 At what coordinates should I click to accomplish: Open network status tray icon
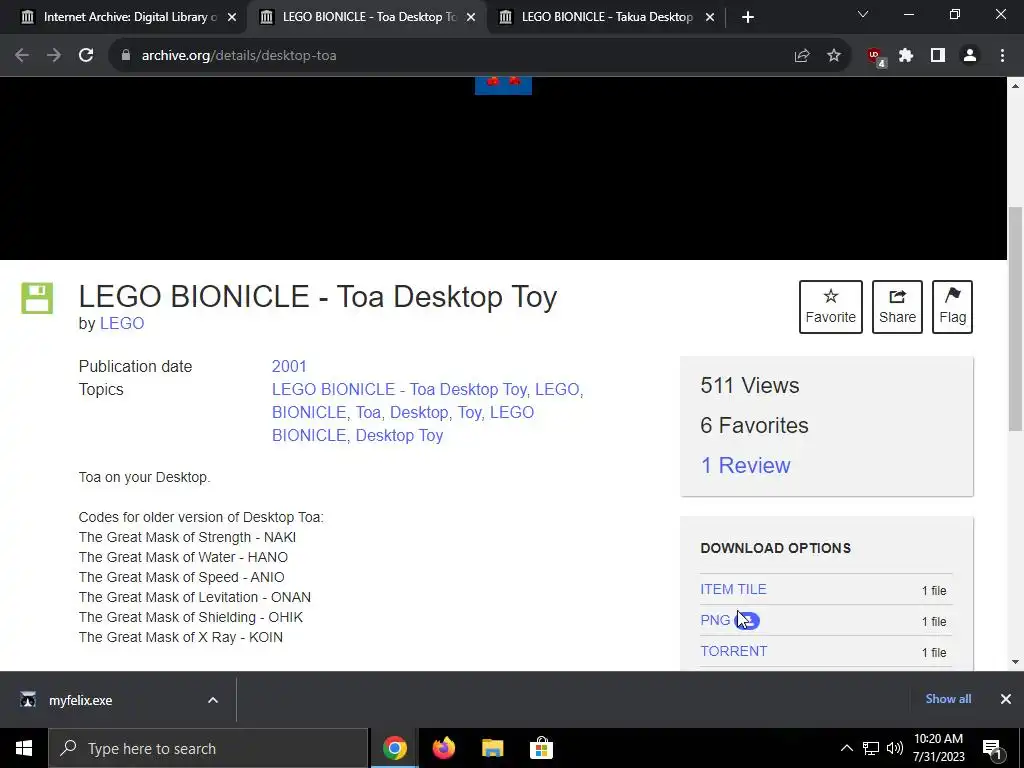point(871,748)
